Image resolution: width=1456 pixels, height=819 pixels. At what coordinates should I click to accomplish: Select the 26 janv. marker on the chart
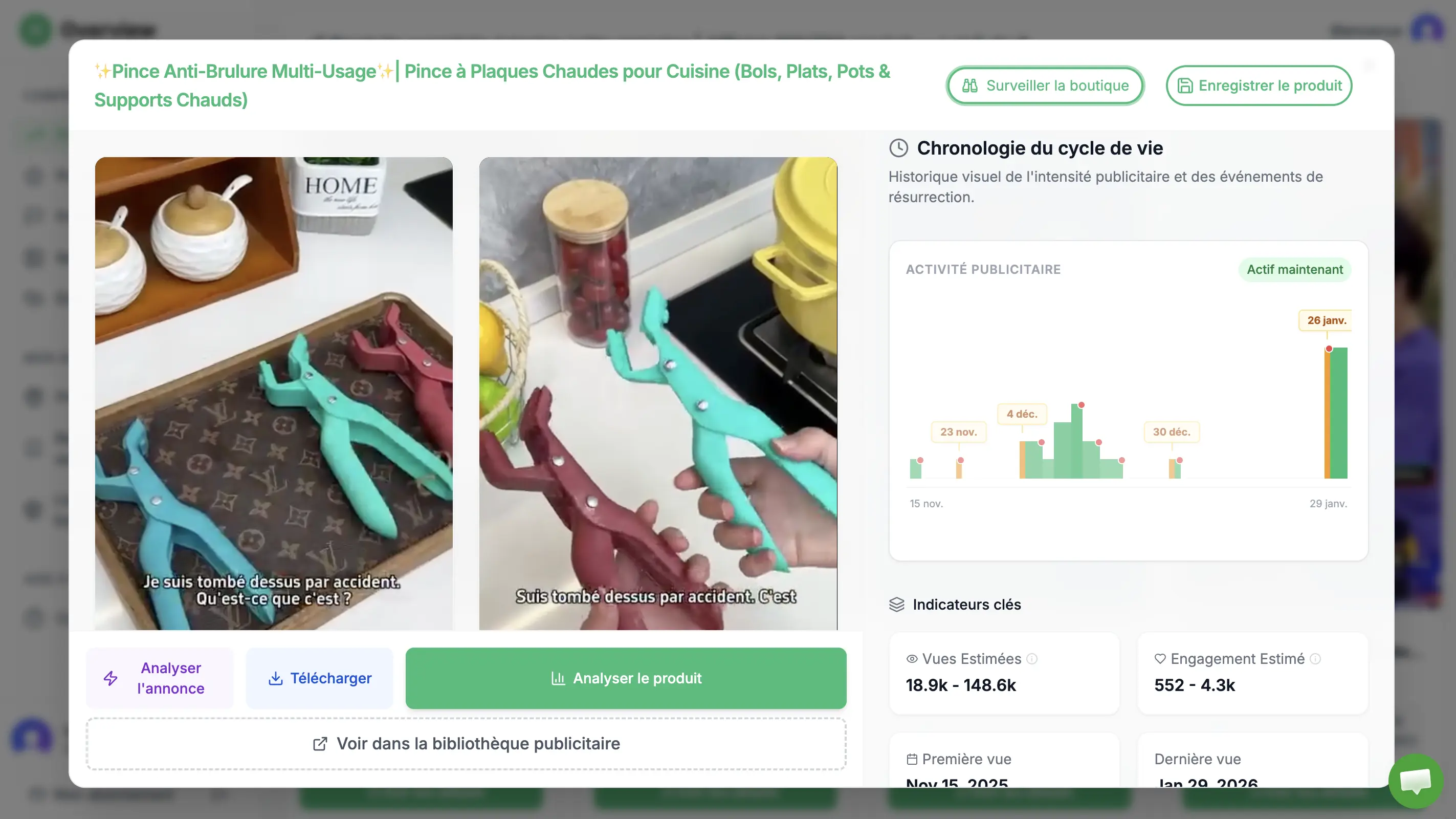tap(1327, 321)
